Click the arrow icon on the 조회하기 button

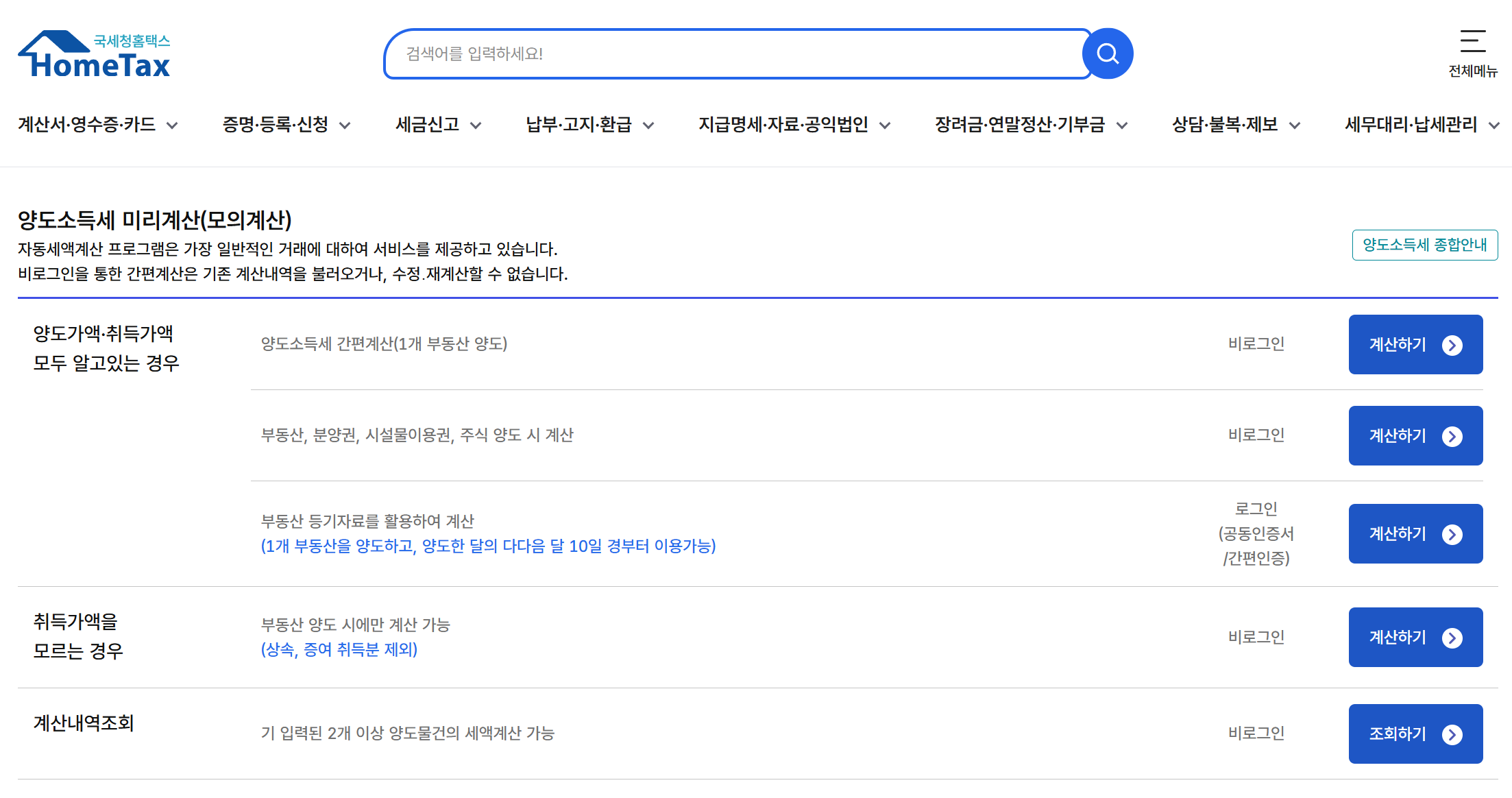click(x=1452, y=734)
